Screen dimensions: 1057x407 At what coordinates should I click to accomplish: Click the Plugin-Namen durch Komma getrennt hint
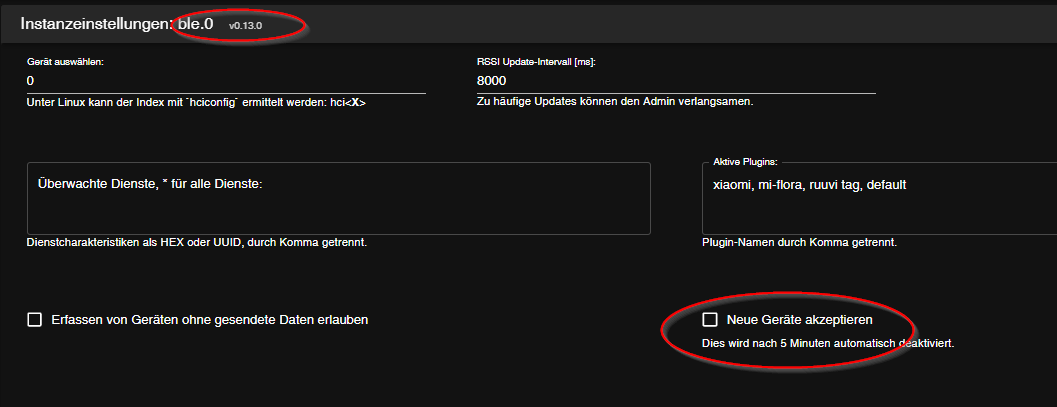tap(800, 243)
